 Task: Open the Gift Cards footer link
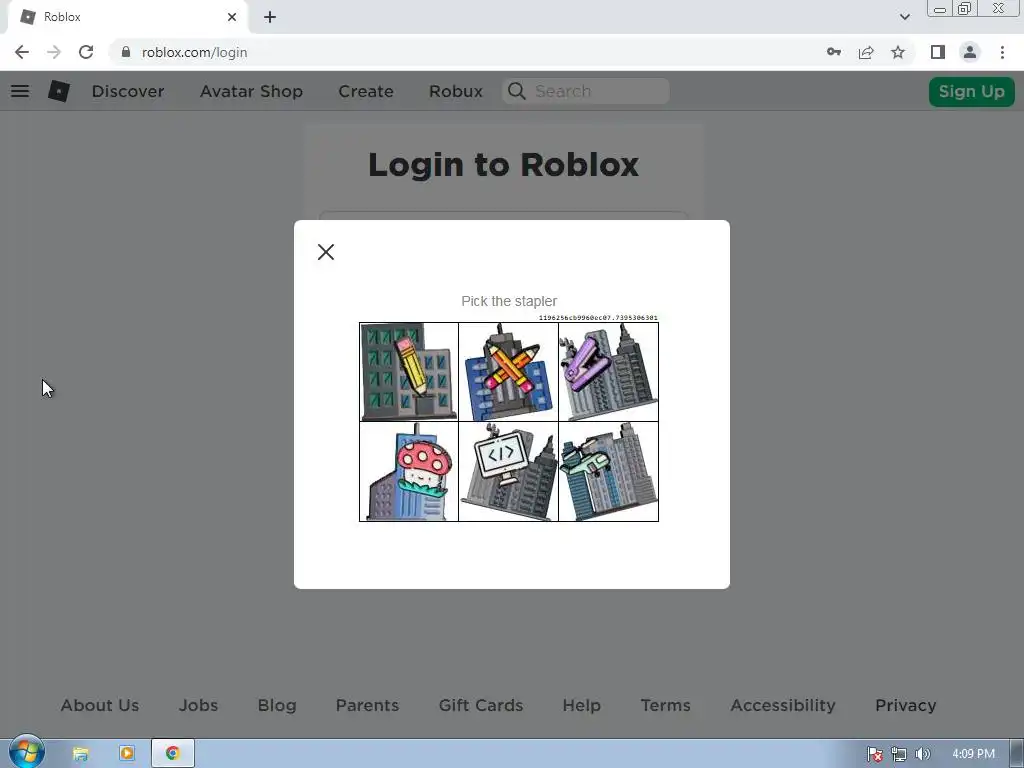point(481,705)
